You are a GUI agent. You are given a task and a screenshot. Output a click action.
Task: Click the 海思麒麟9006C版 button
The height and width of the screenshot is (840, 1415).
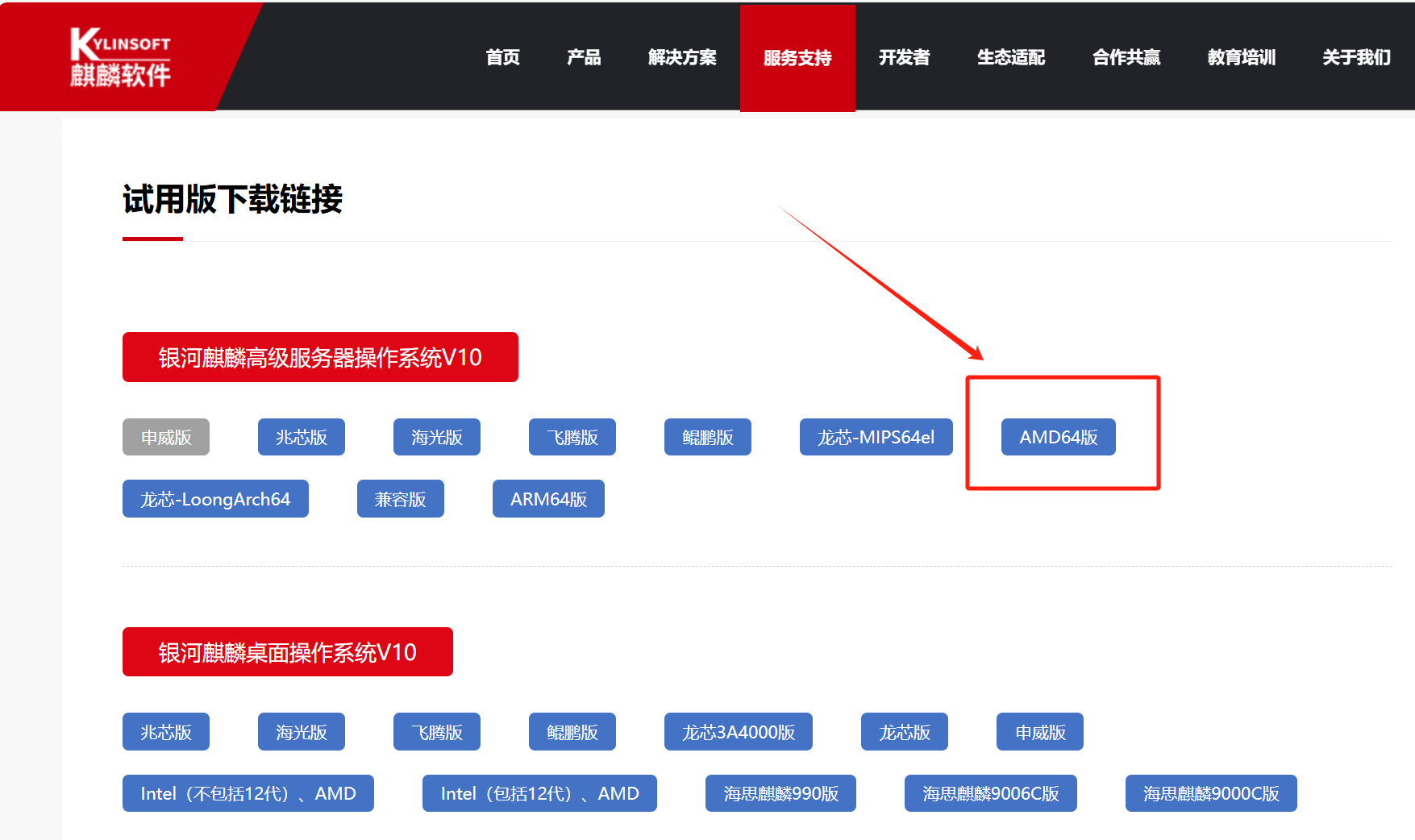pos(991,793)
